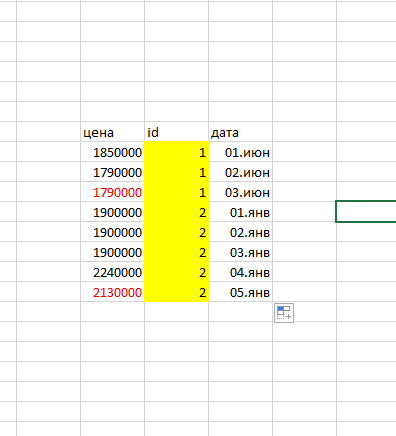
Task: Select the header cell 'цена'
Action: 112,132
